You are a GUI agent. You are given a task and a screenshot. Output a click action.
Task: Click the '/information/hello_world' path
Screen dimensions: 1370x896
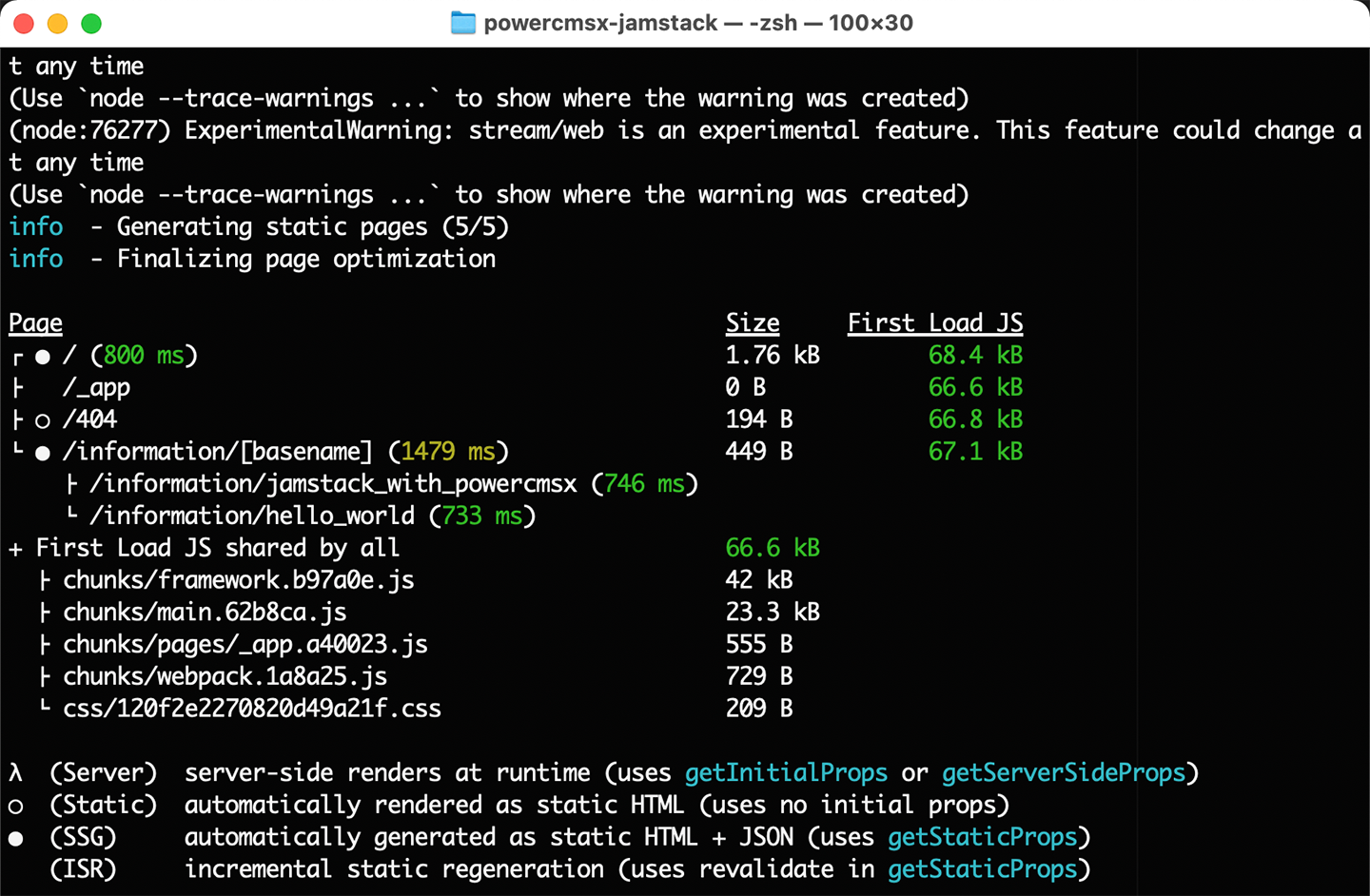pyautogui.click(x=252, y=516)
